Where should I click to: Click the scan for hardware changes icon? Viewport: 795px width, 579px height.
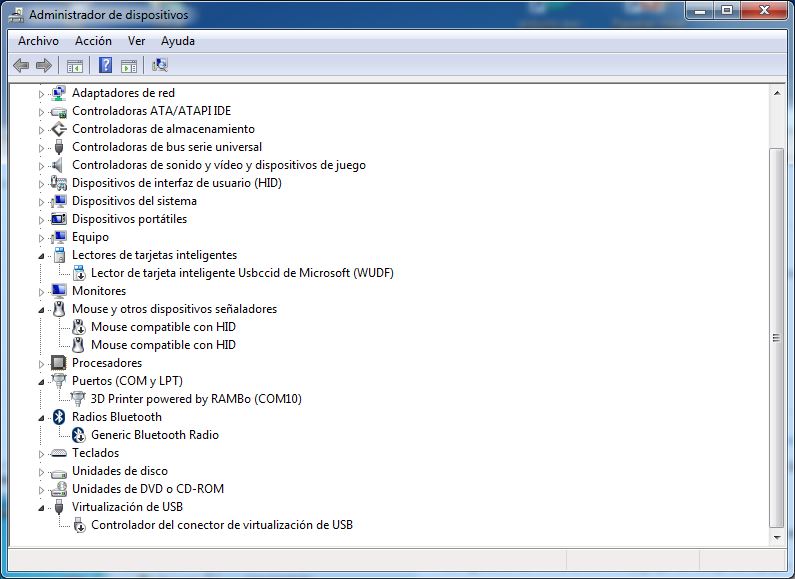pos(159,66)
